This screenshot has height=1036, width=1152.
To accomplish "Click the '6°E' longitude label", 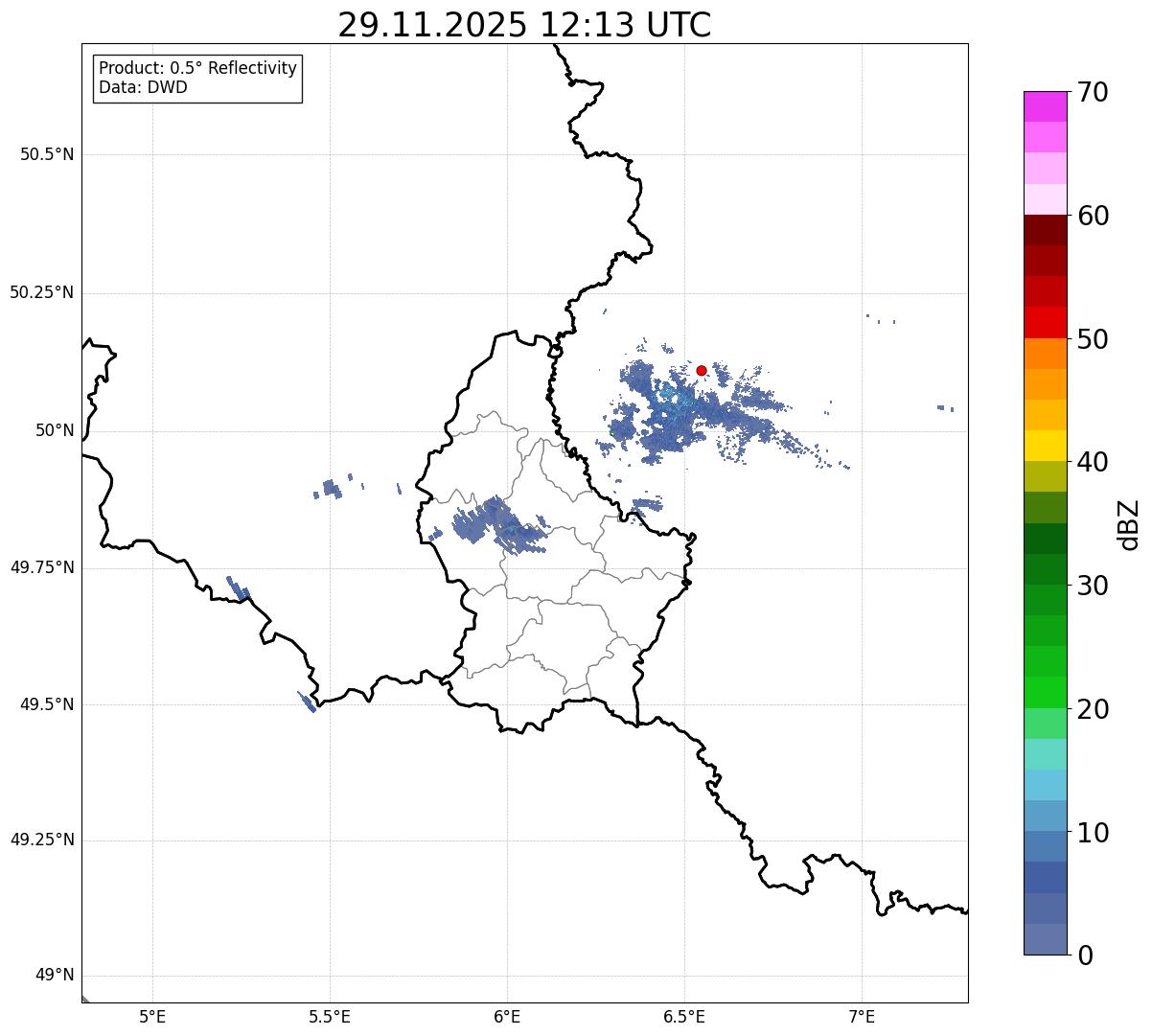I will pos(507,1017).
